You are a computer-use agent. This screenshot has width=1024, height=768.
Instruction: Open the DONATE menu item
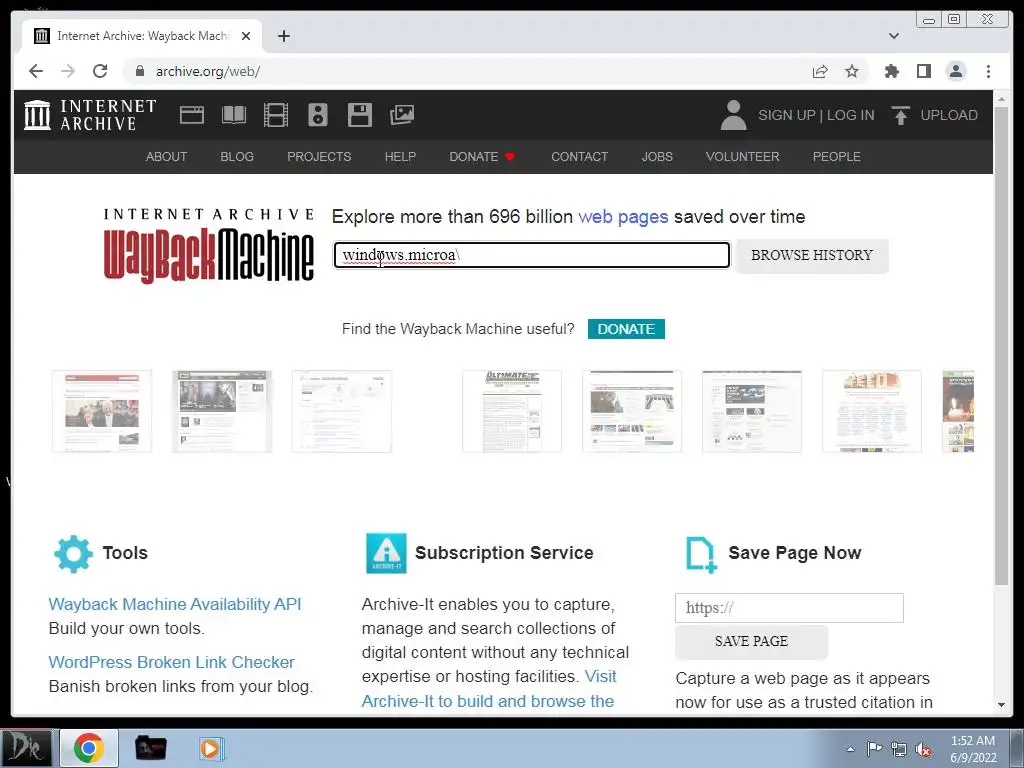pyautogui.click(x=482, y=157)
